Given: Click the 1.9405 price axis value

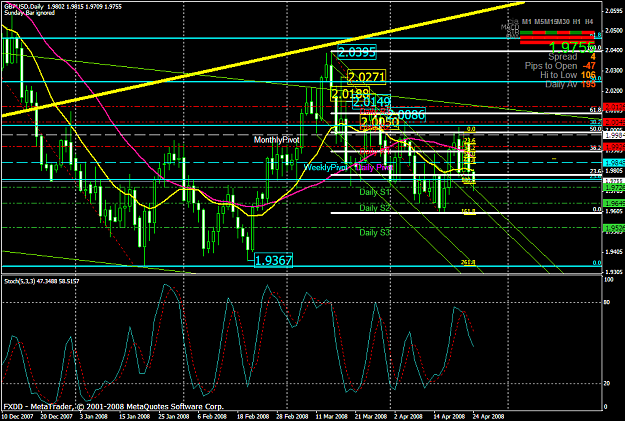Looking at the screenshot, I should (614, 252).
